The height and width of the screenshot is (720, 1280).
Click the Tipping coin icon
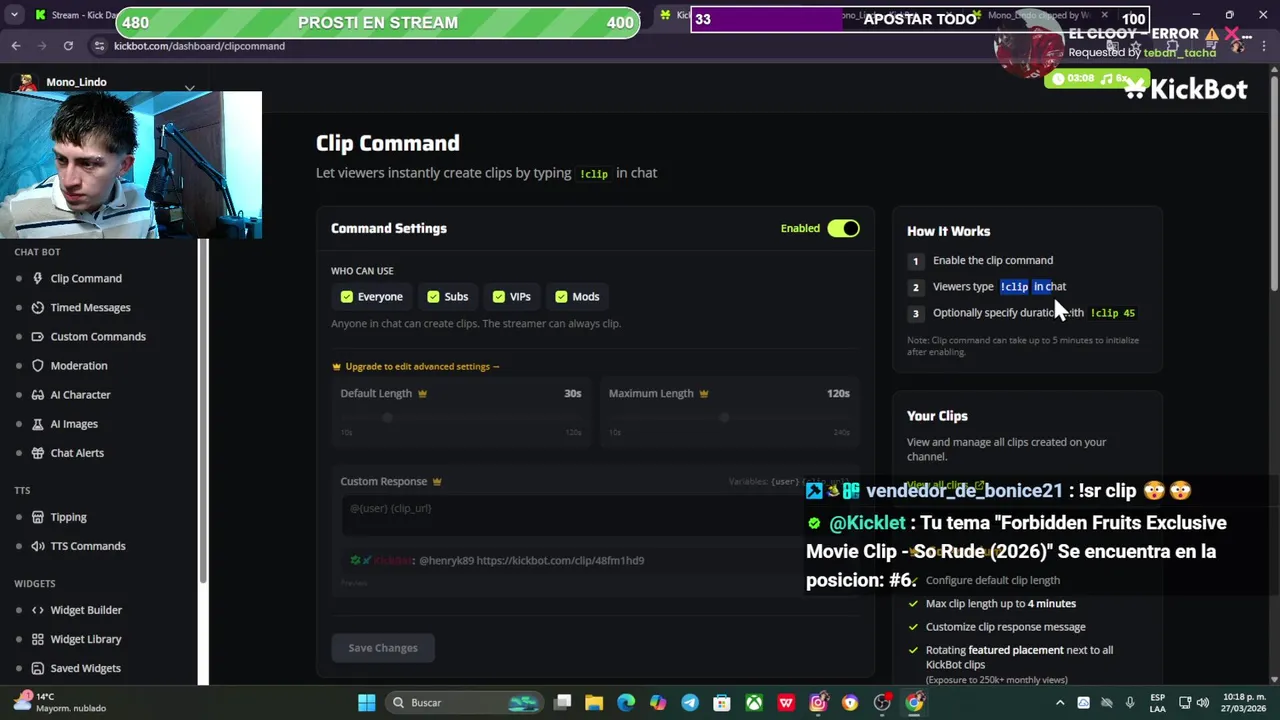point(38,516)
